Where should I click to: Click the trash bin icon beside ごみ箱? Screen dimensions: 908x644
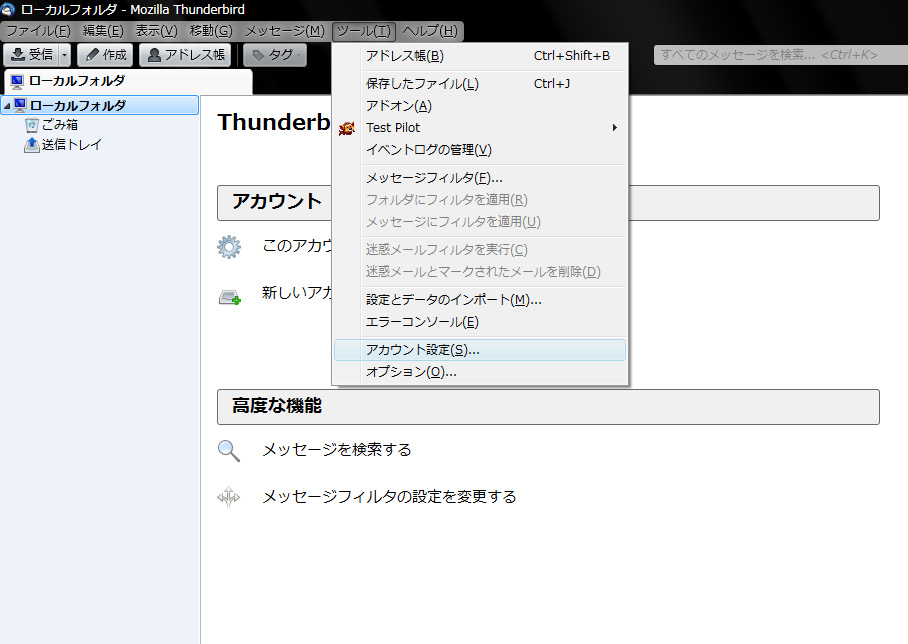[x=32, y=125]
